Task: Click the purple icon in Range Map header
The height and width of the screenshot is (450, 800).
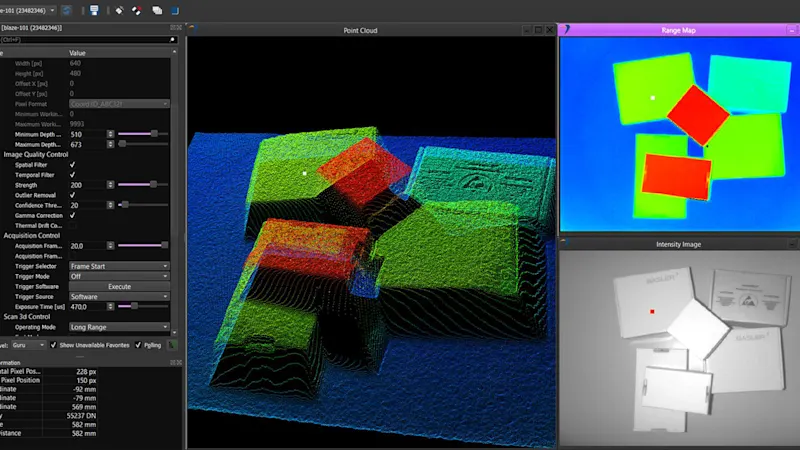Action: pyautogui.click(x=568, y=30)
